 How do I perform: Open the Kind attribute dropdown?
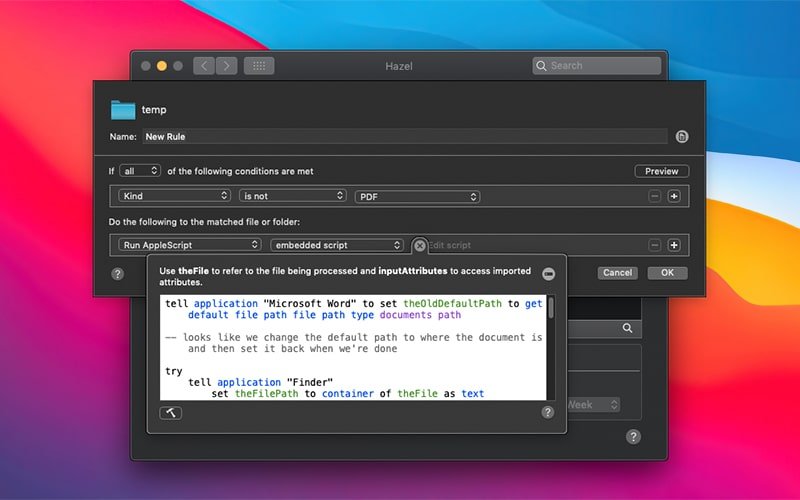[173, 196]
